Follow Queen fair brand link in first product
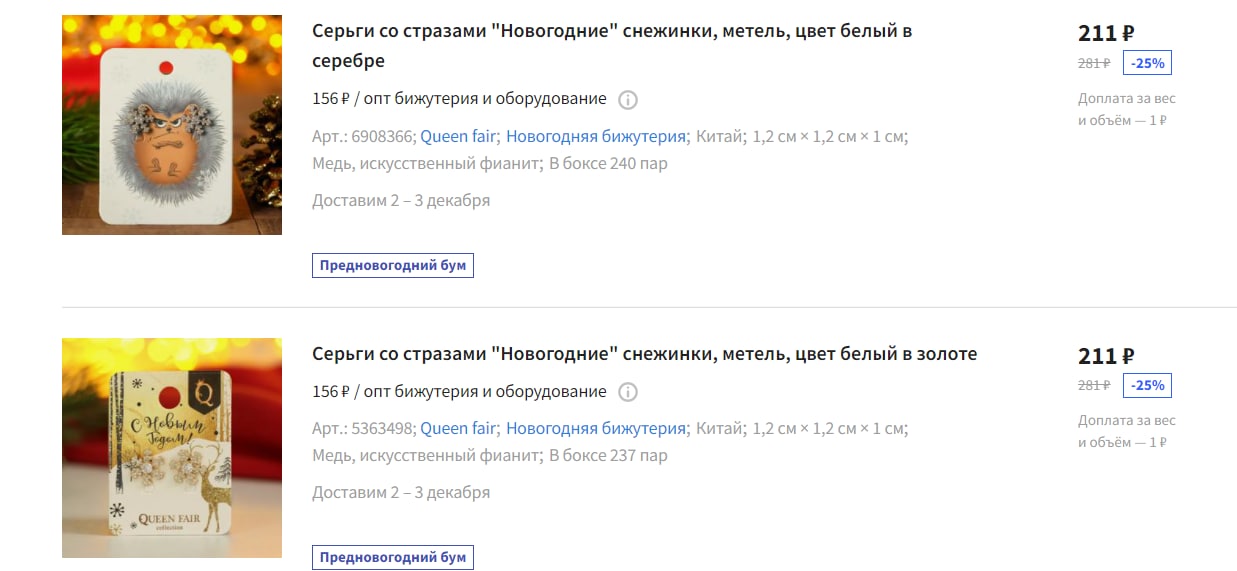Image resolution: width=1237 pixels, height=571 pixels. pos(458,137)
